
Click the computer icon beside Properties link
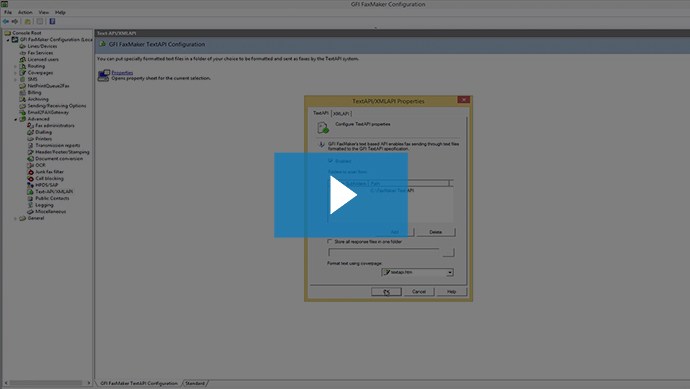click(x=103, y=75)
